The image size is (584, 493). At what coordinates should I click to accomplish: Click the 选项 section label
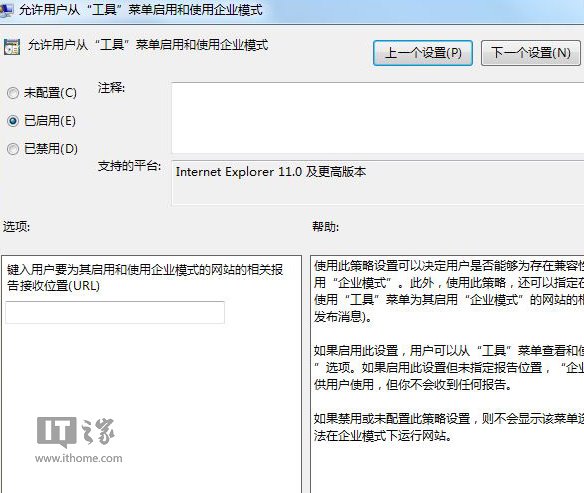(16, 226)
